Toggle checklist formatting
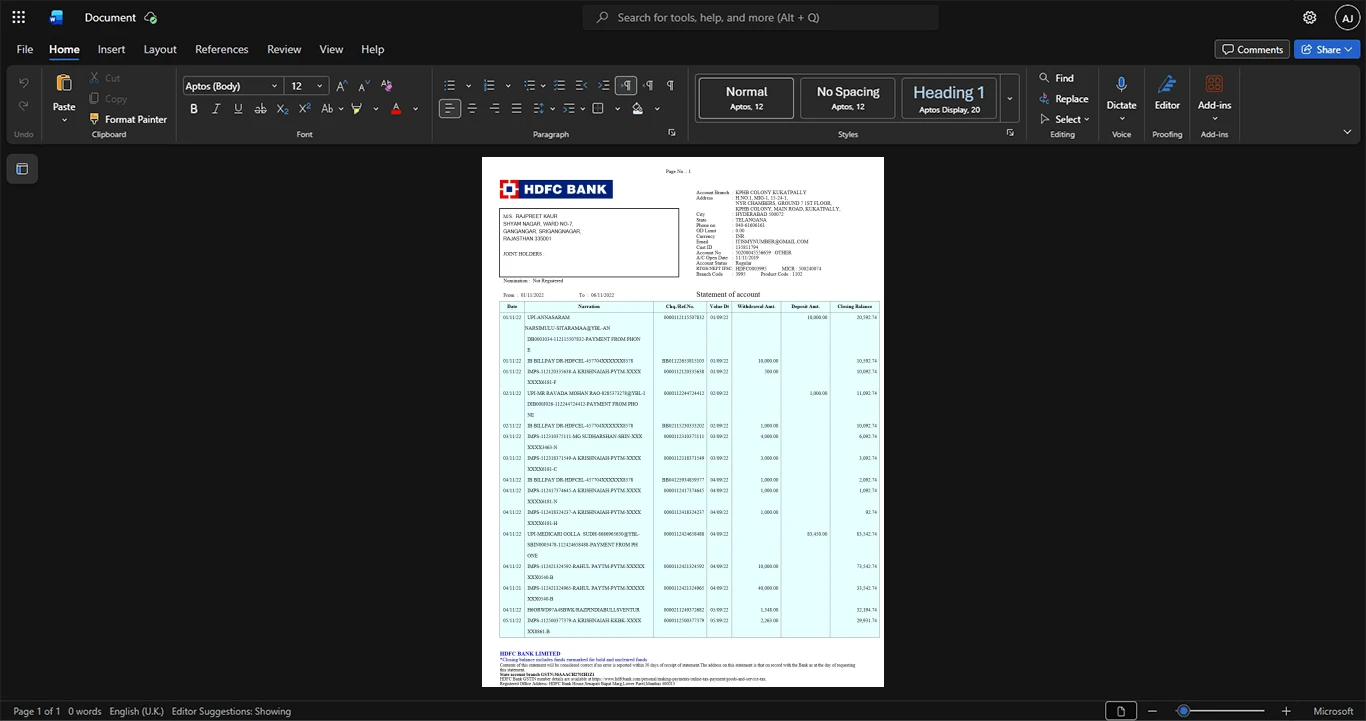 [x=558, y=86]
